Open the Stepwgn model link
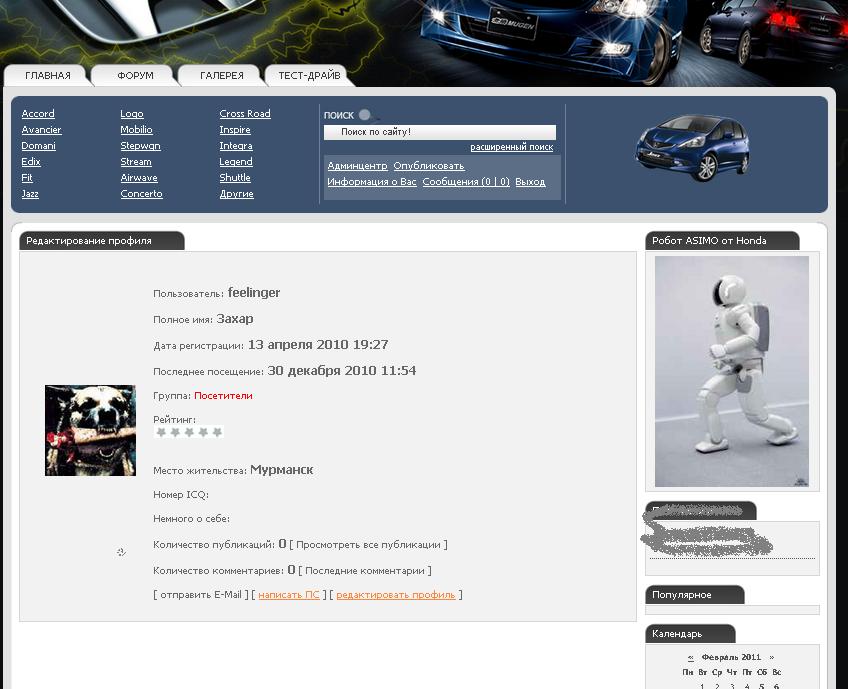 click(141, 145)
